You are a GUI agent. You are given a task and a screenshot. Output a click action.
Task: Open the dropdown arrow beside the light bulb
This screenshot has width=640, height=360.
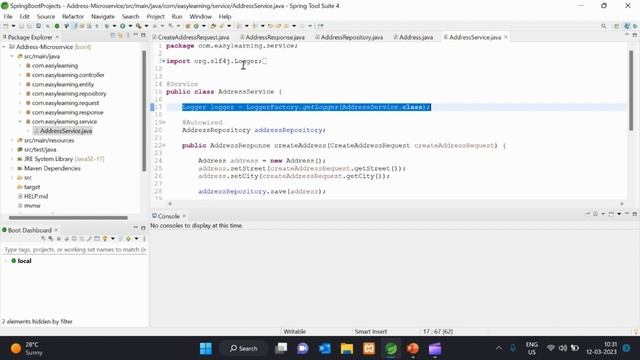point(113,238)
